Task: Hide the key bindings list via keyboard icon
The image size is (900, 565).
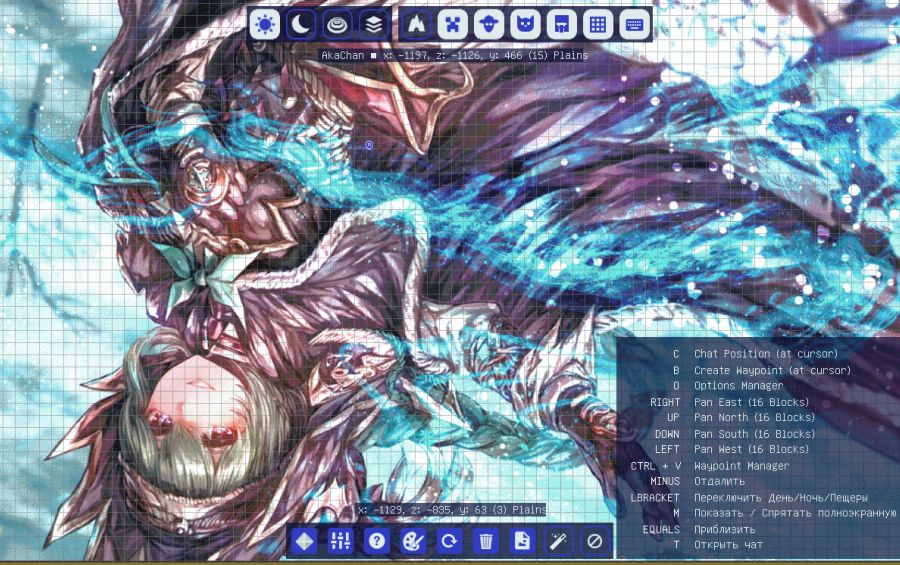Action: click(x=633, y=24)
